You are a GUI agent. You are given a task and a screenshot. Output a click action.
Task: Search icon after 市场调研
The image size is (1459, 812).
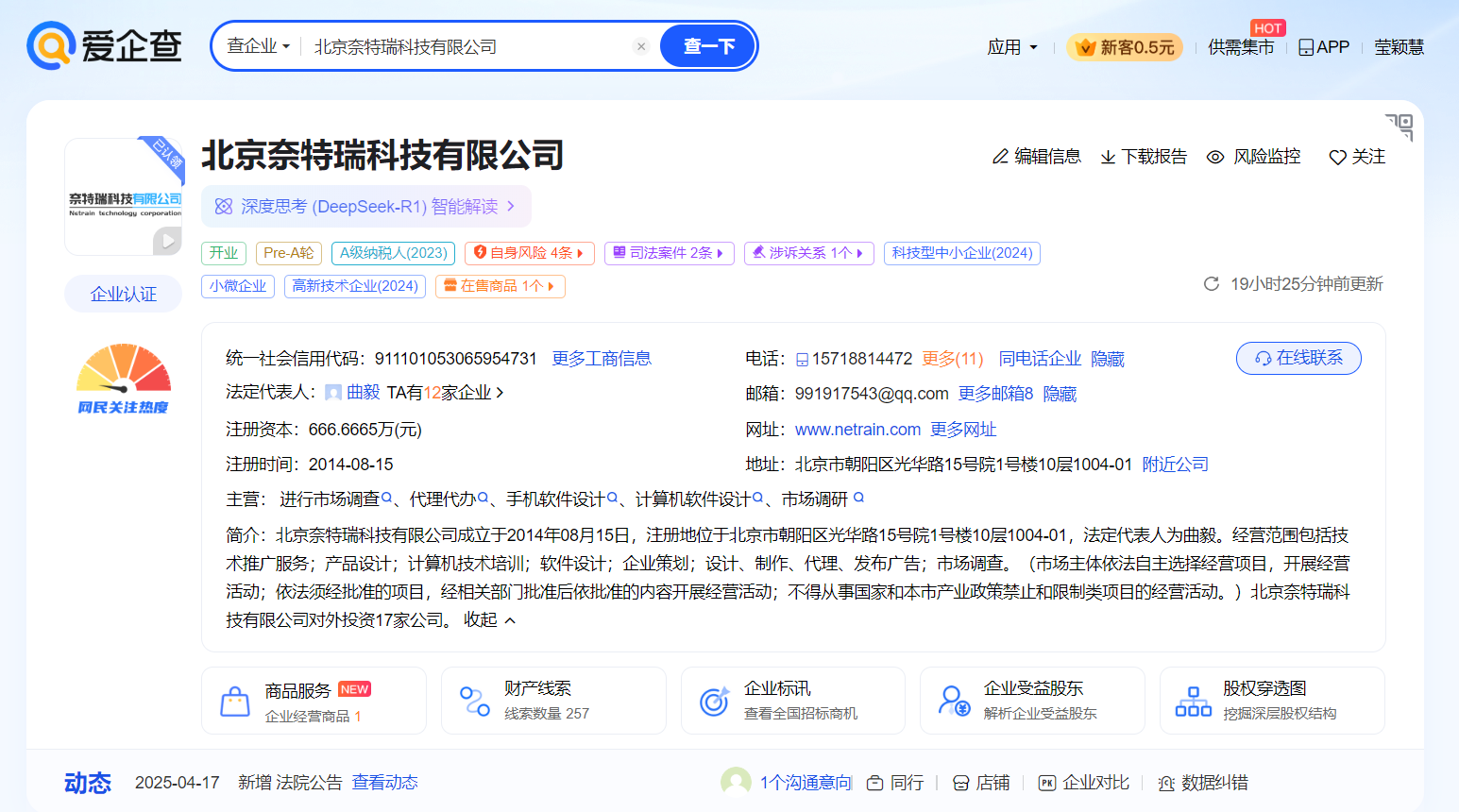pos(858,498)
